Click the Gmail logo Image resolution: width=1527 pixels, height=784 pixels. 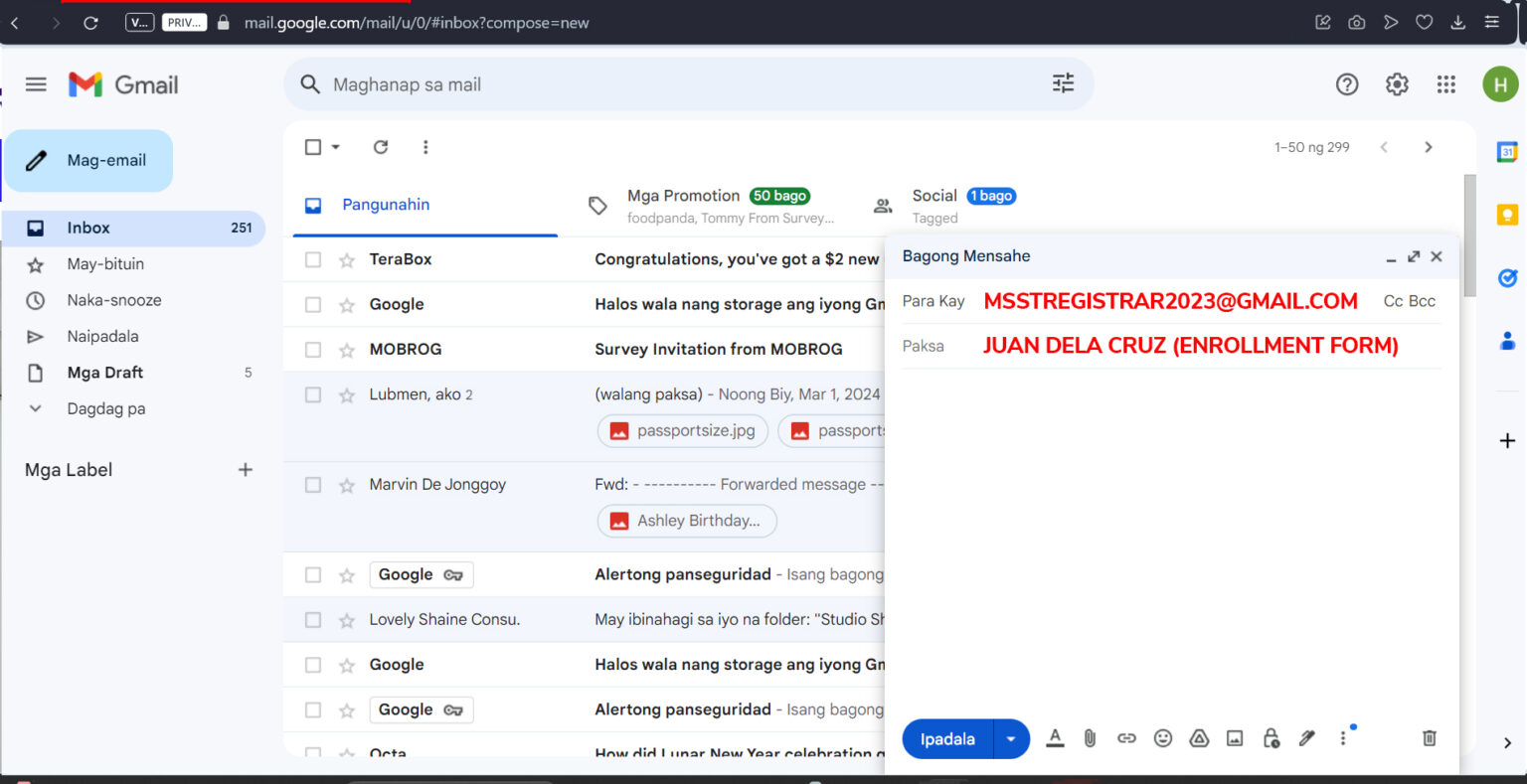[123, 84]
